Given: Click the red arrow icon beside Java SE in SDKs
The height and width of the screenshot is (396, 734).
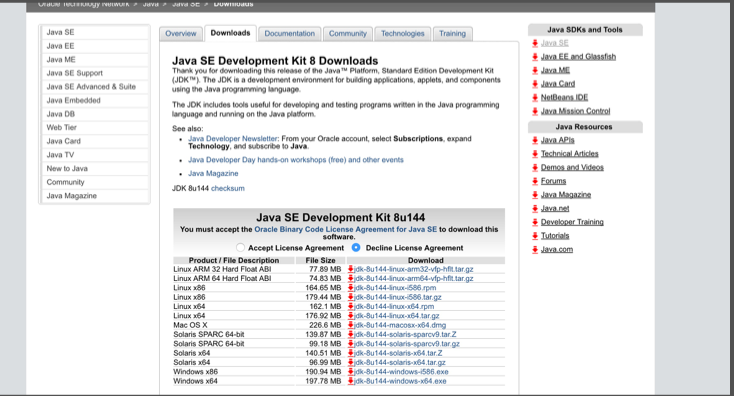Looking at the screenshot, I should pyautogui.click(x=535, y=44).
